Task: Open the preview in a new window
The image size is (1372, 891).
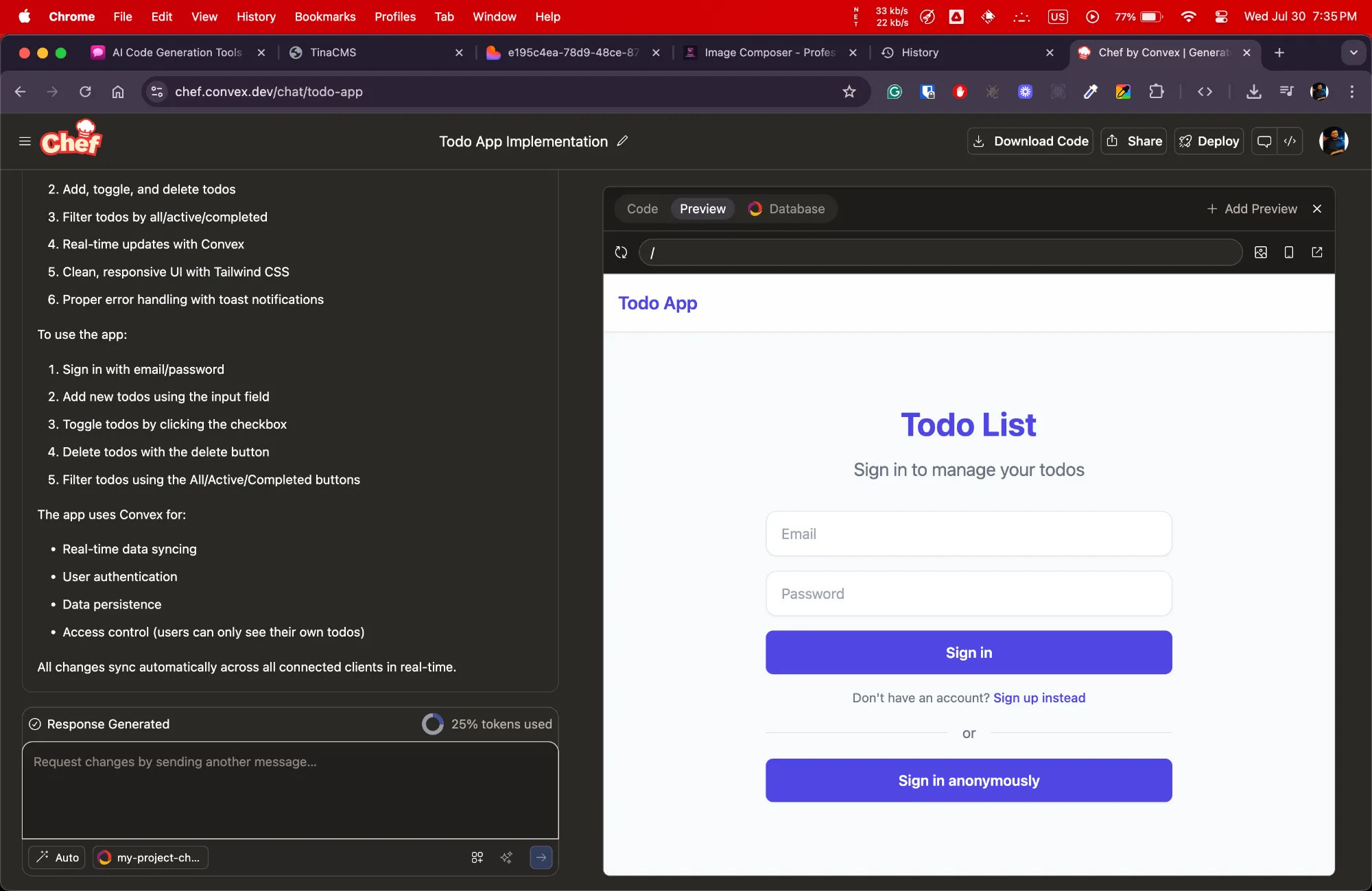Action: click(x=1316, y=252)
